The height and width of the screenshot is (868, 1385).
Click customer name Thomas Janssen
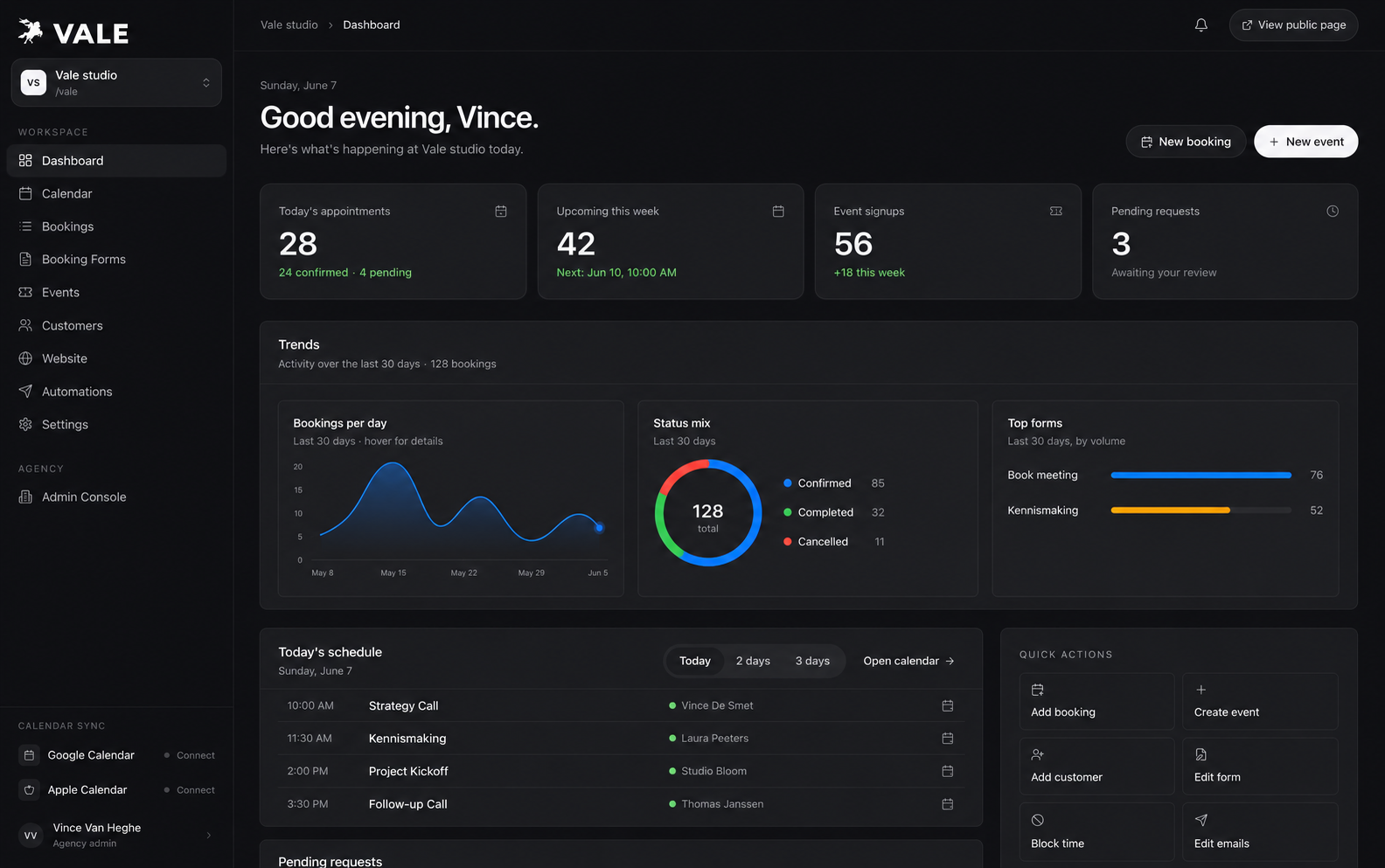(x=722, y=804)
